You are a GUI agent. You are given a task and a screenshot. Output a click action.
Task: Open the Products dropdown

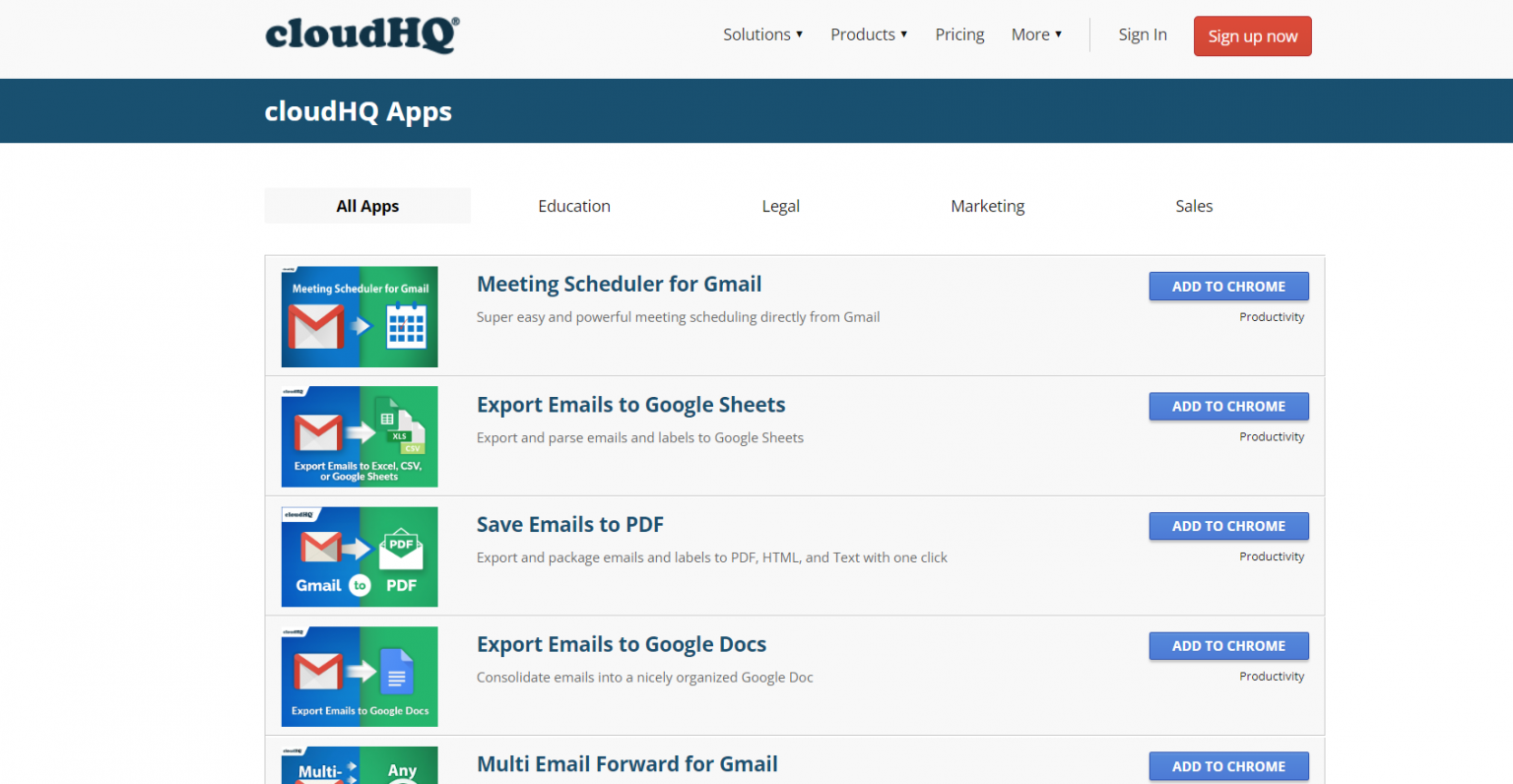(867, 33)
